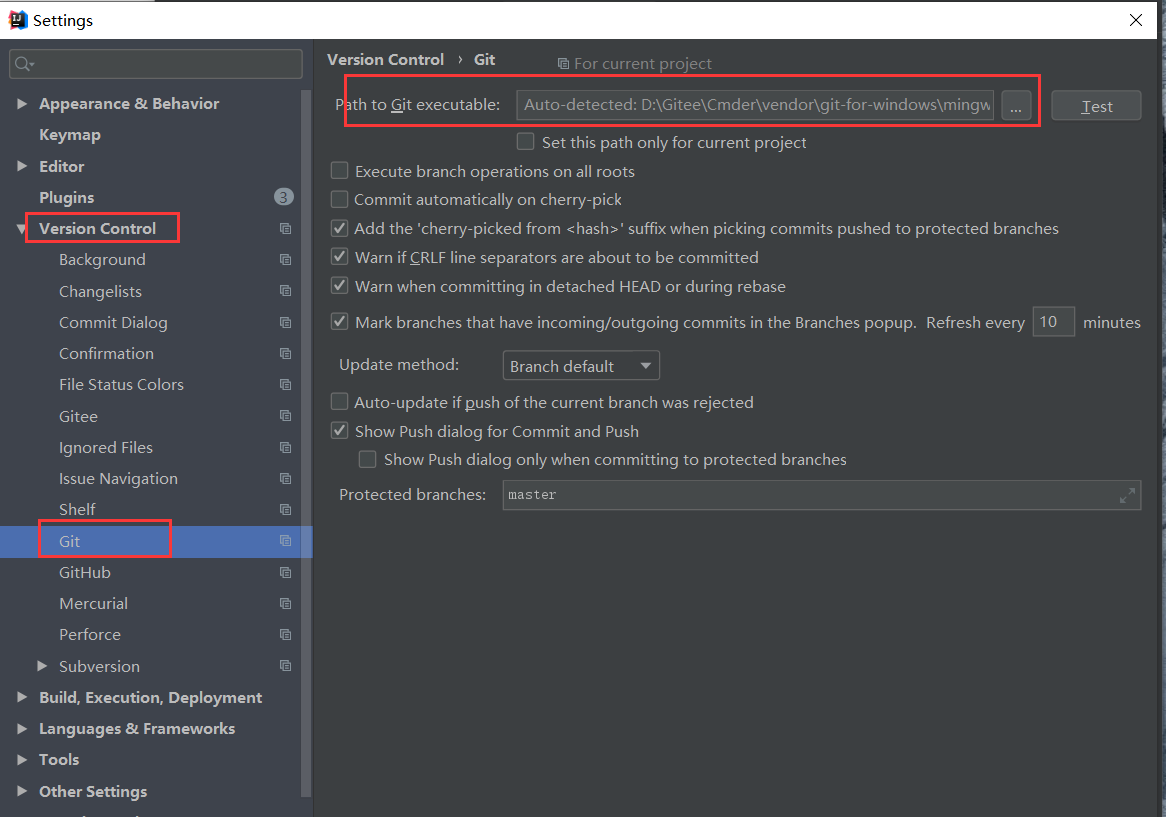Close the Settings dialog window
Screen dimensions: 1166x817
coord(1136,20)
